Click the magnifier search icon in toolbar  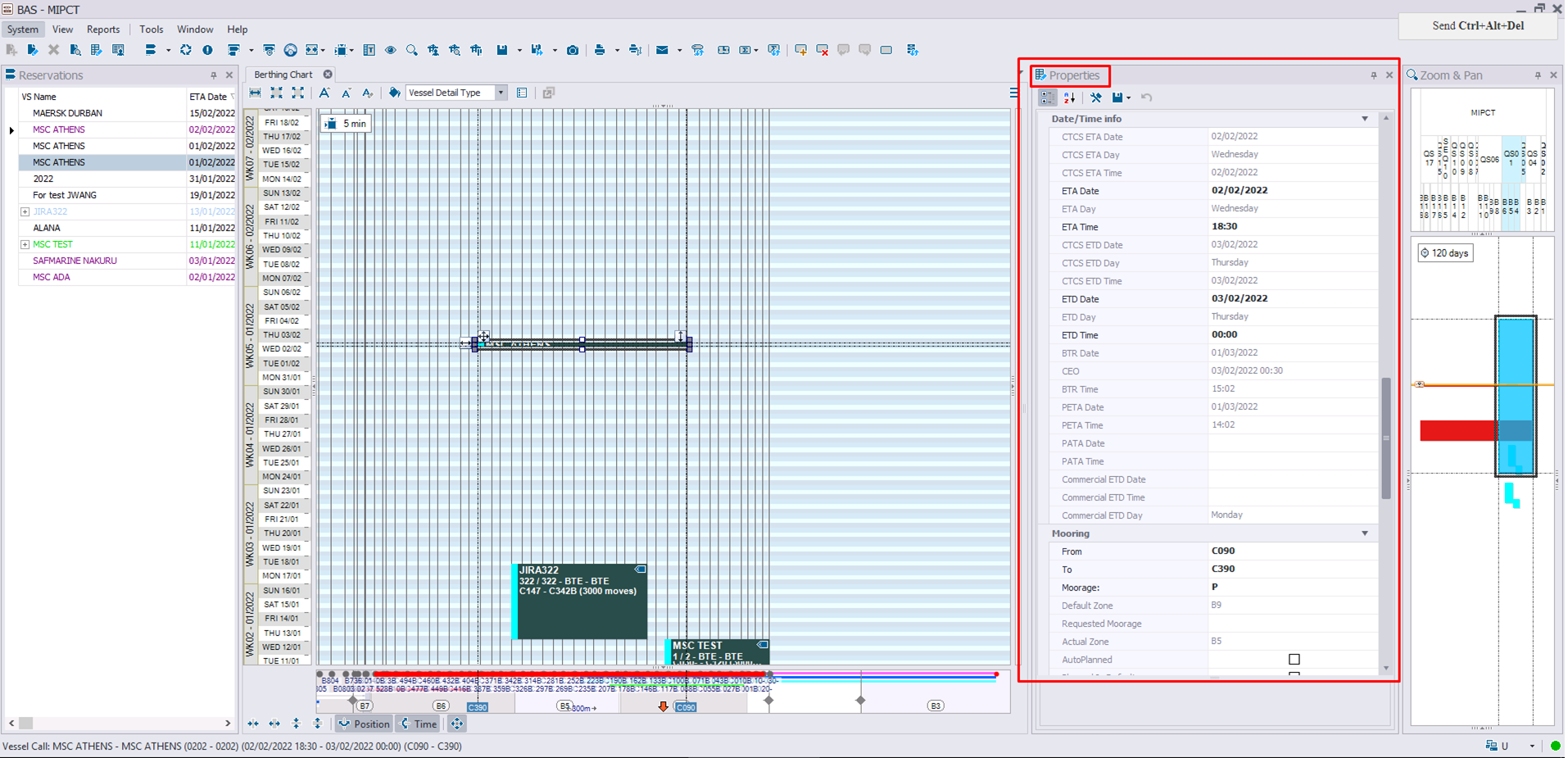[x=412, y=50]
